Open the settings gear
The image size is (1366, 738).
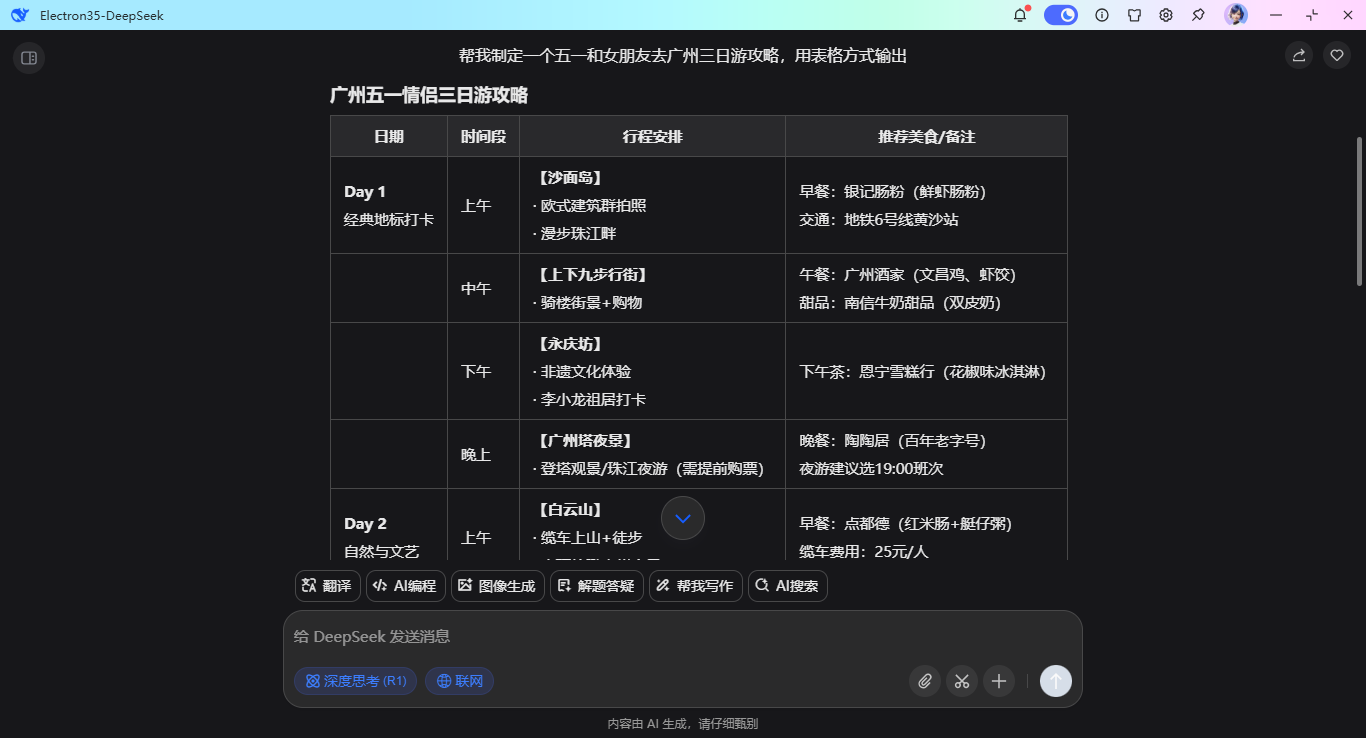(1165, 15)
